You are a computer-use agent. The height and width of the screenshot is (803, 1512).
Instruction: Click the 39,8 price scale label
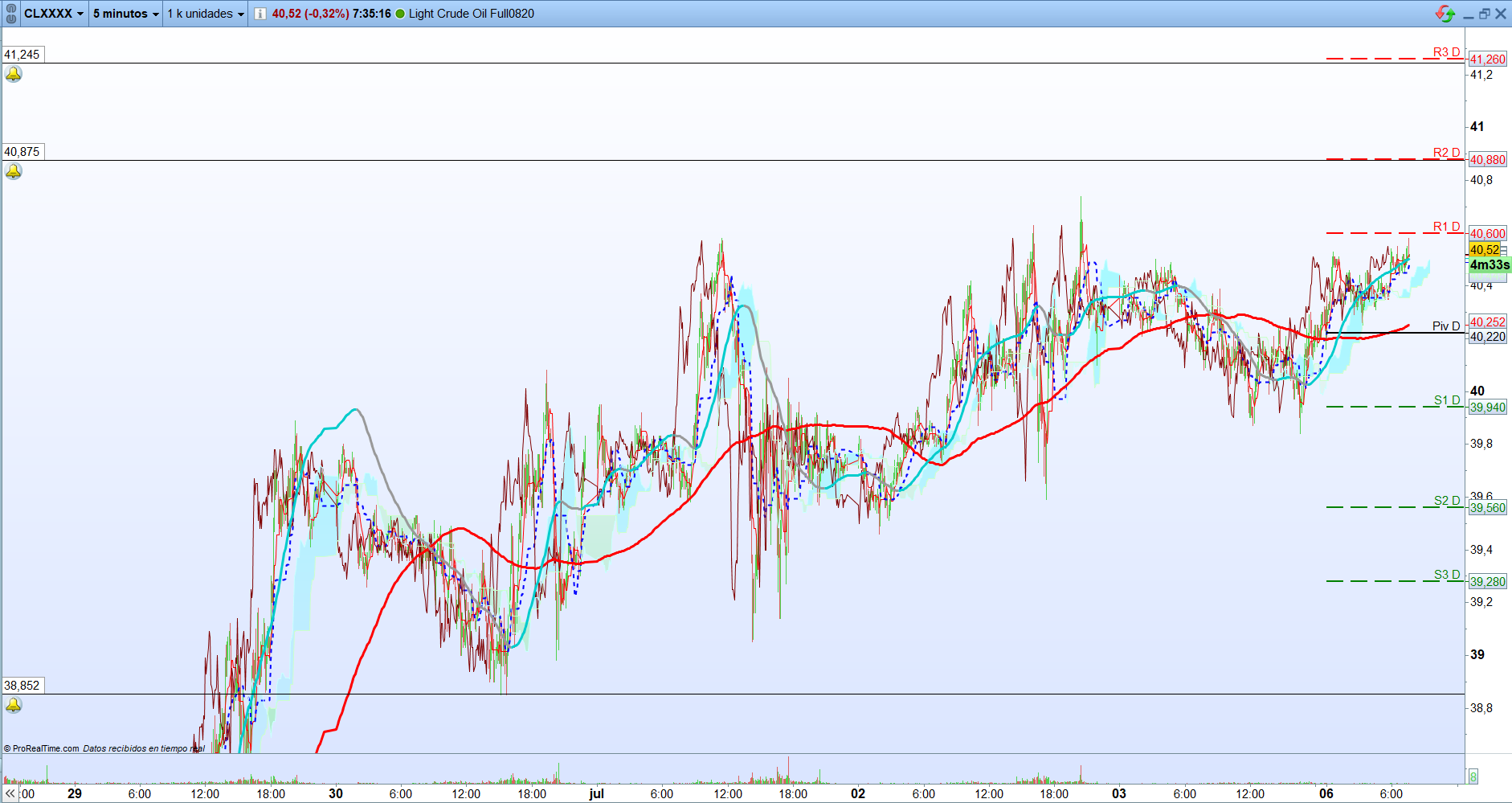[x=1481, y=444]
